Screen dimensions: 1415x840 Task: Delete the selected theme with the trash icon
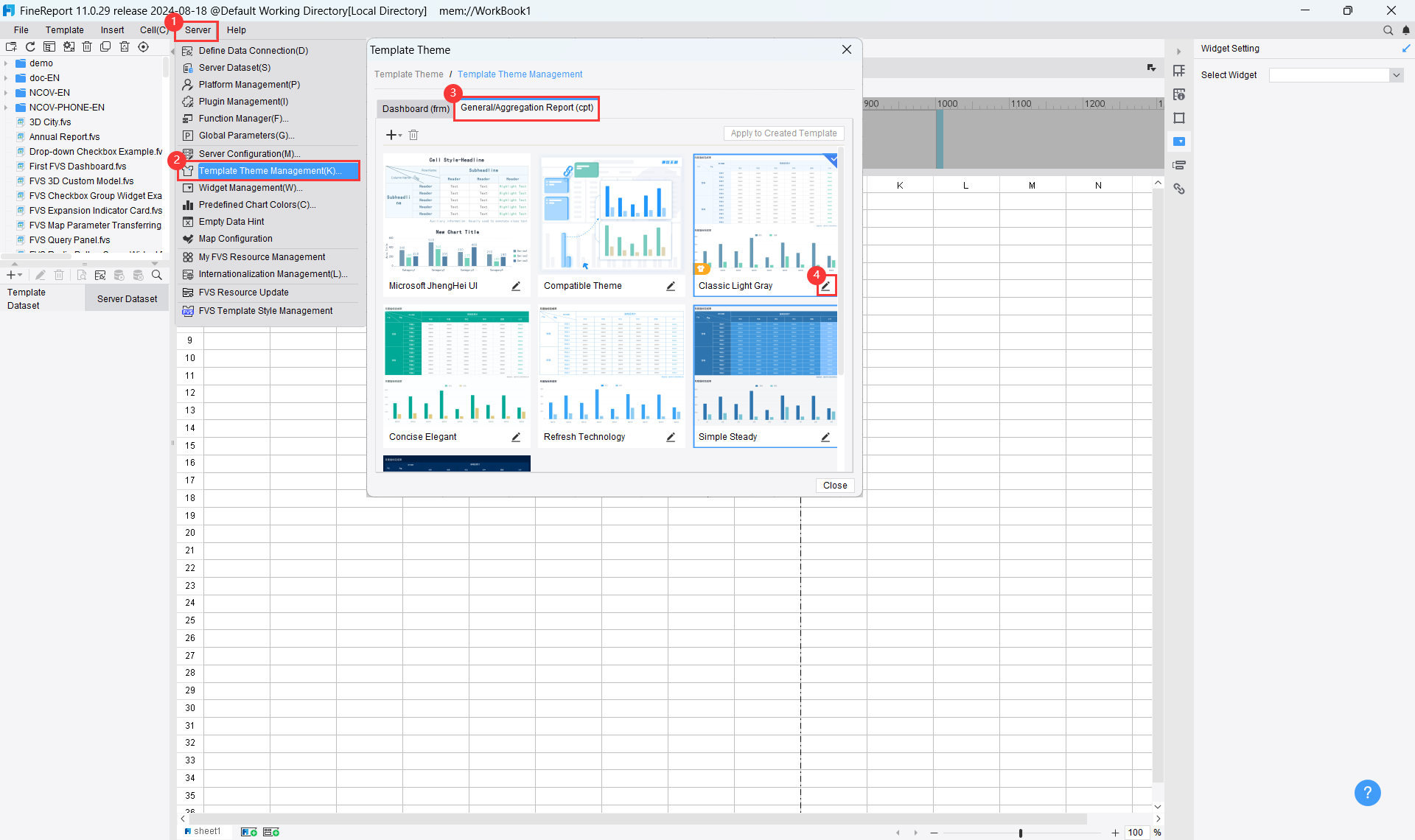[413, 135]
